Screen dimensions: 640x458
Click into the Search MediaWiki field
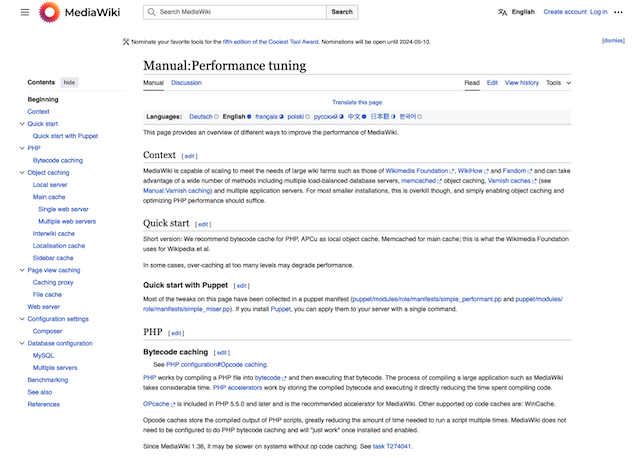240,12
